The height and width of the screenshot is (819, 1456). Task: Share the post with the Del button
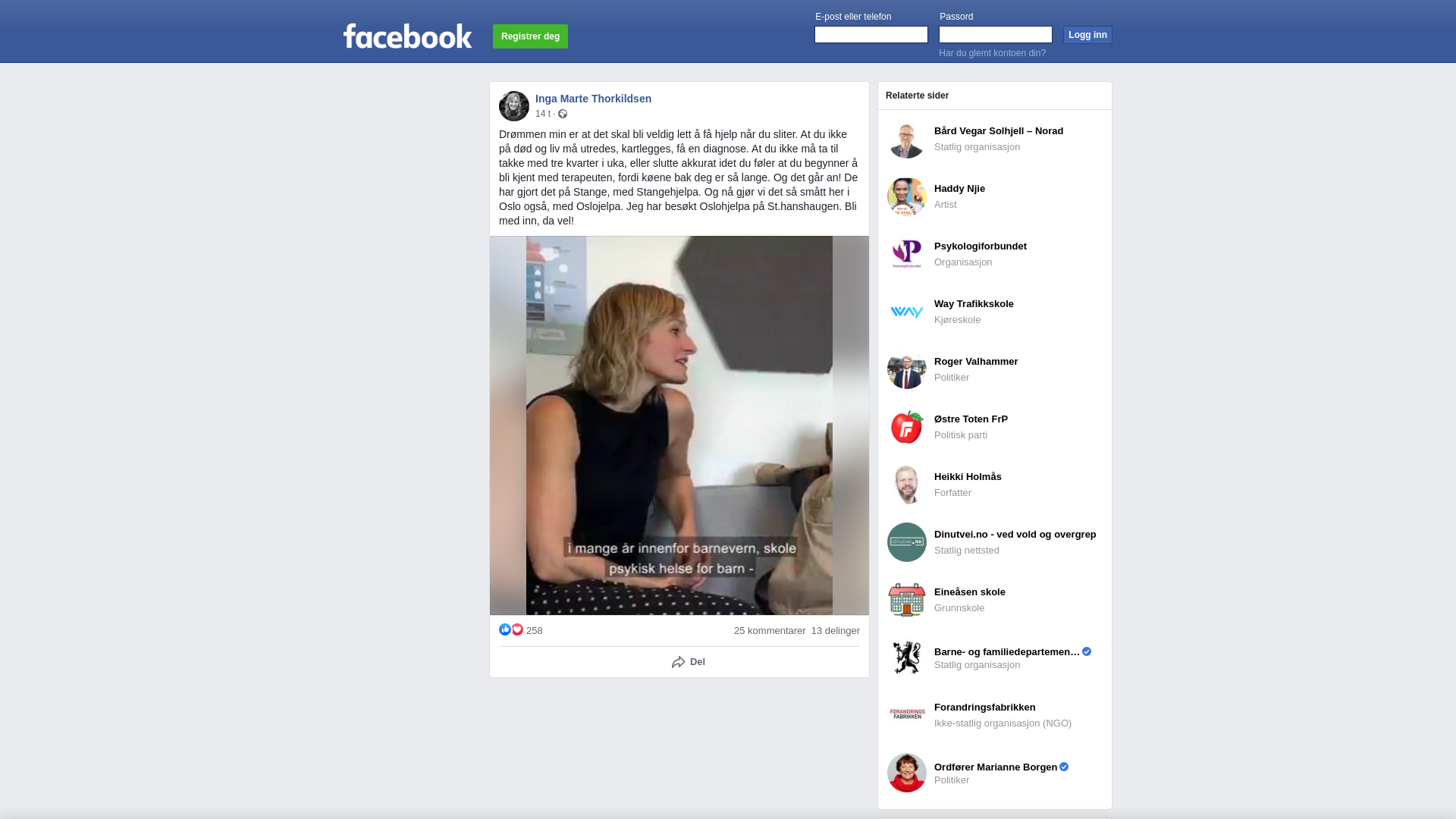click(x=689, y=662)
